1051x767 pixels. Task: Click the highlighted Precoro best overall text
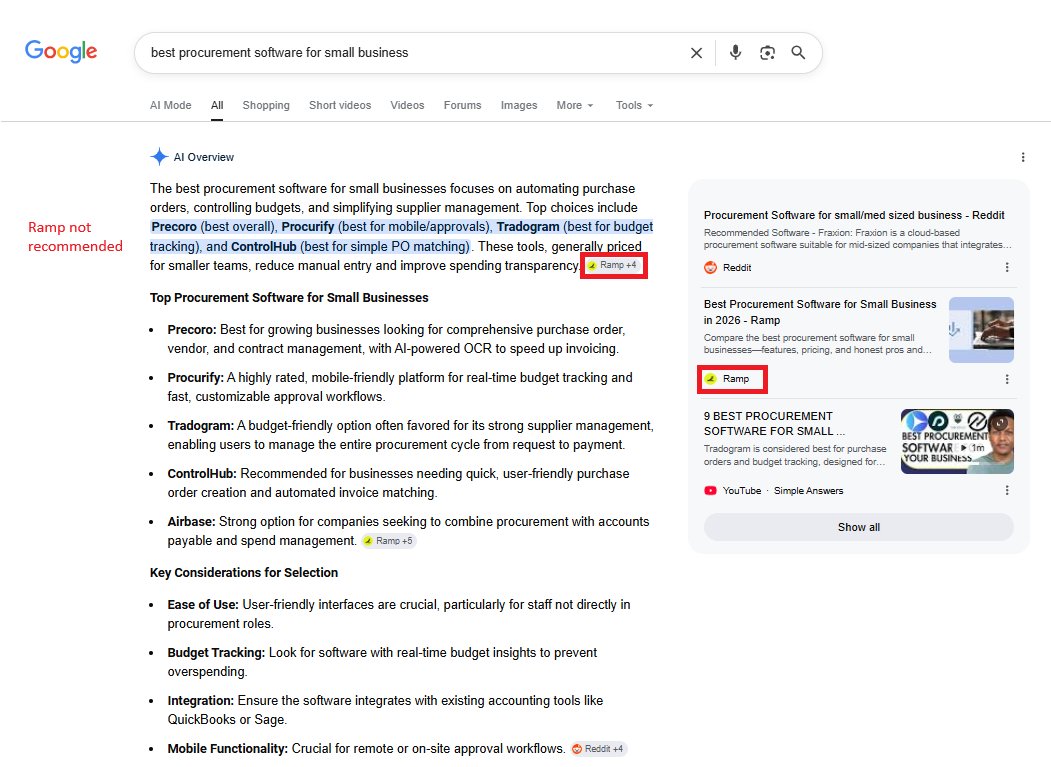213,227
